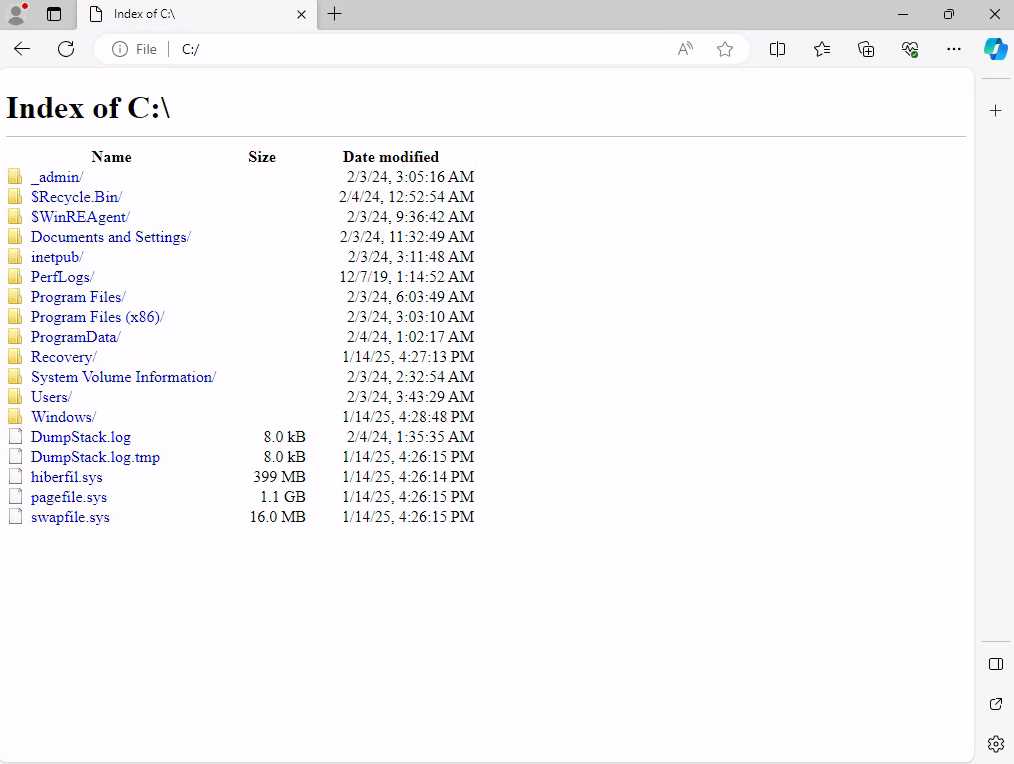1014x764 pixels.
Task: Select the Index of C:\ tab
Action: (x=197, y=14)
